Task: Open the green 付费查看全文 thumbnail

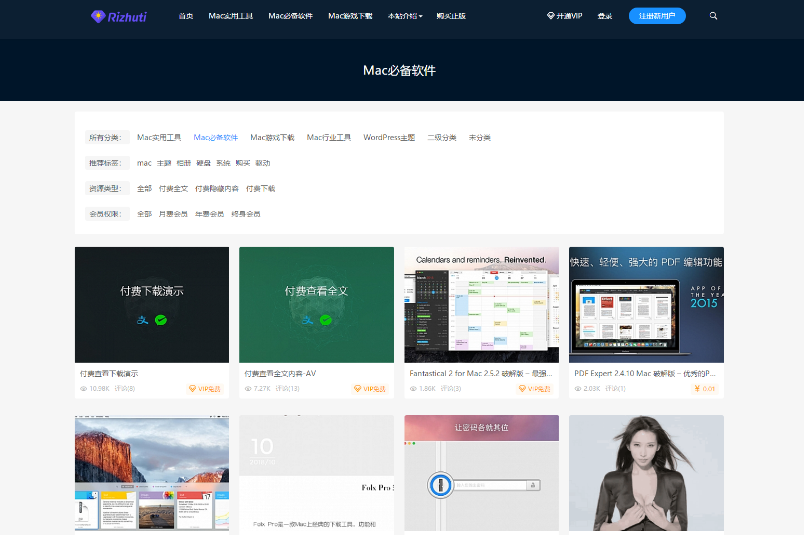Action: pyautogui.click(x=316, y=305)
